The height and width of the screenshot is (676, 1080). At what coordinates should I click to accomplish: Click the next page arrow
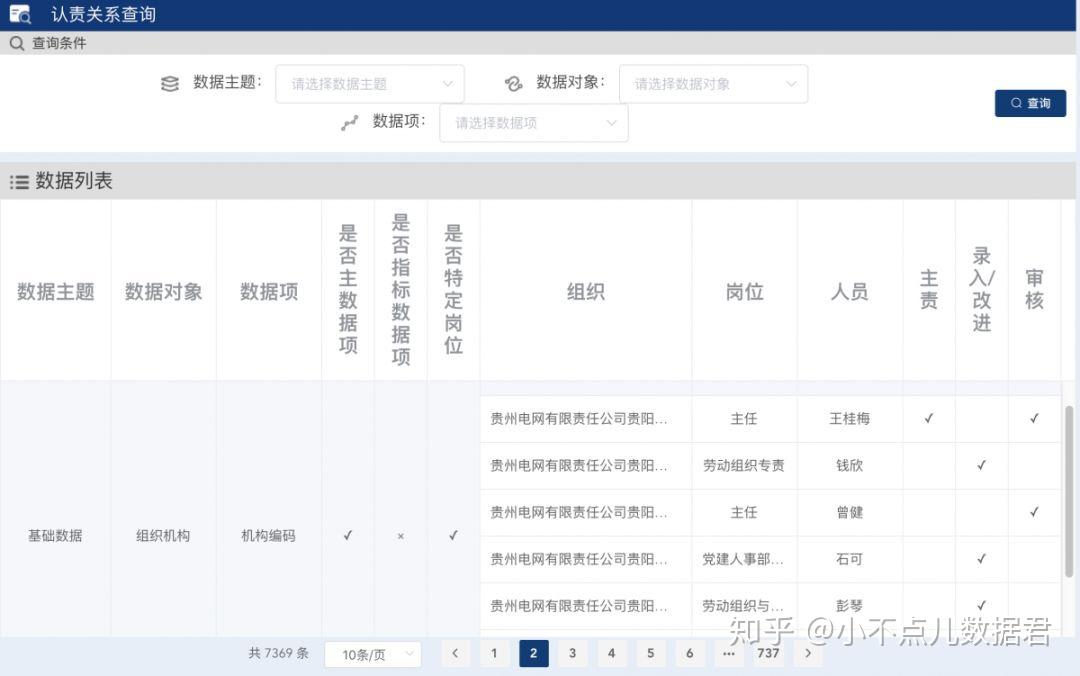[x=808, y=653]
